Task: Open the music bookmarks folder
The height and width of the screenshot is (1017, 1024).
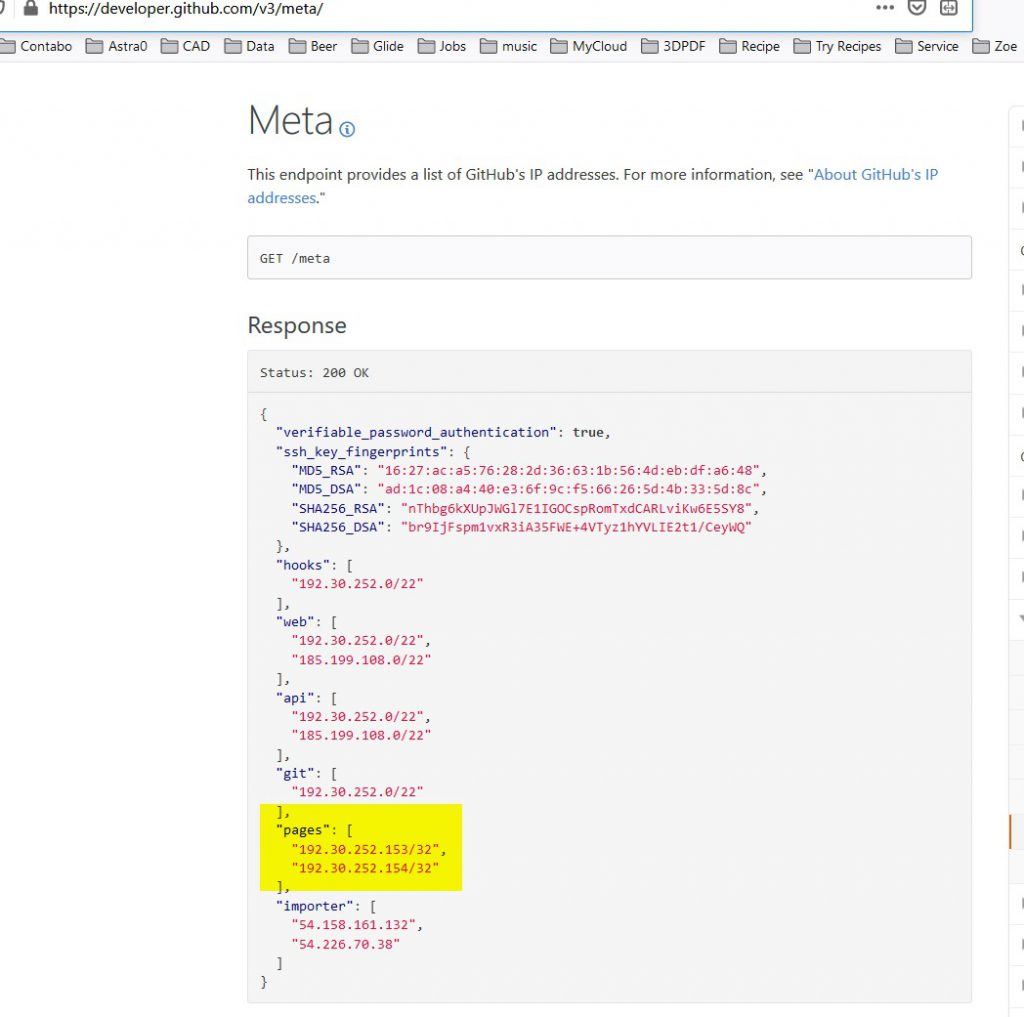Action: pyautogui.click(x=518, y=46)
